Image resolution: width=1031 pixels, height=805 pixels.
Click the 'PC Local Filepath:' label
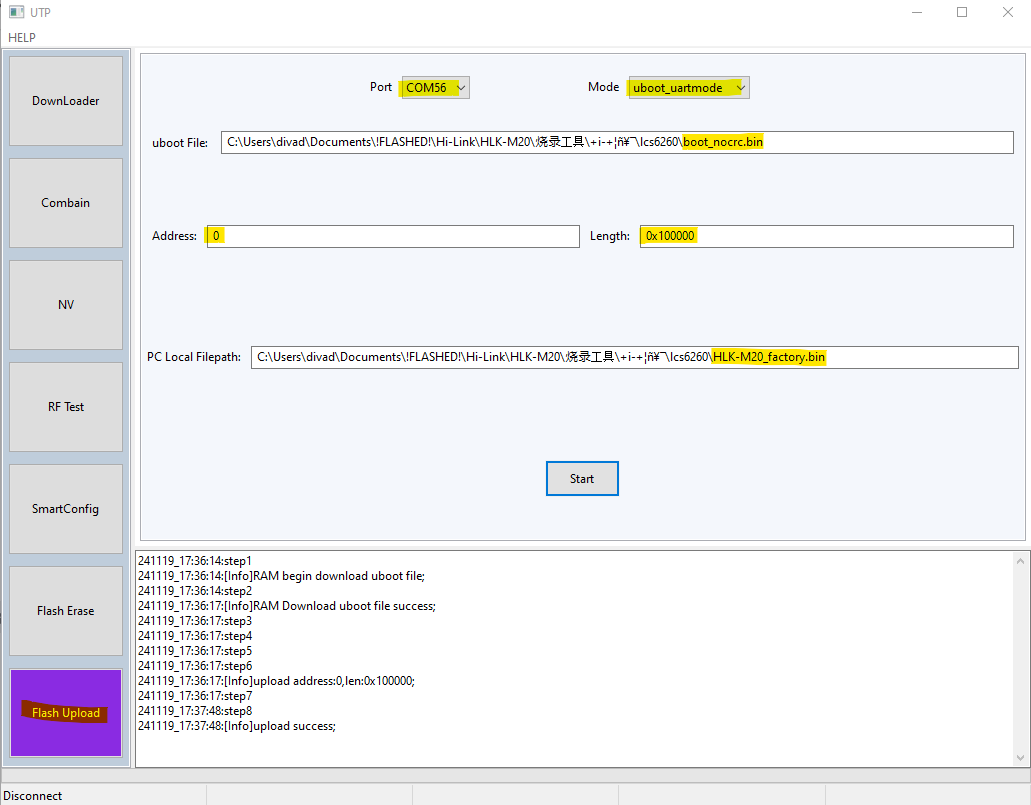[194, 357]
